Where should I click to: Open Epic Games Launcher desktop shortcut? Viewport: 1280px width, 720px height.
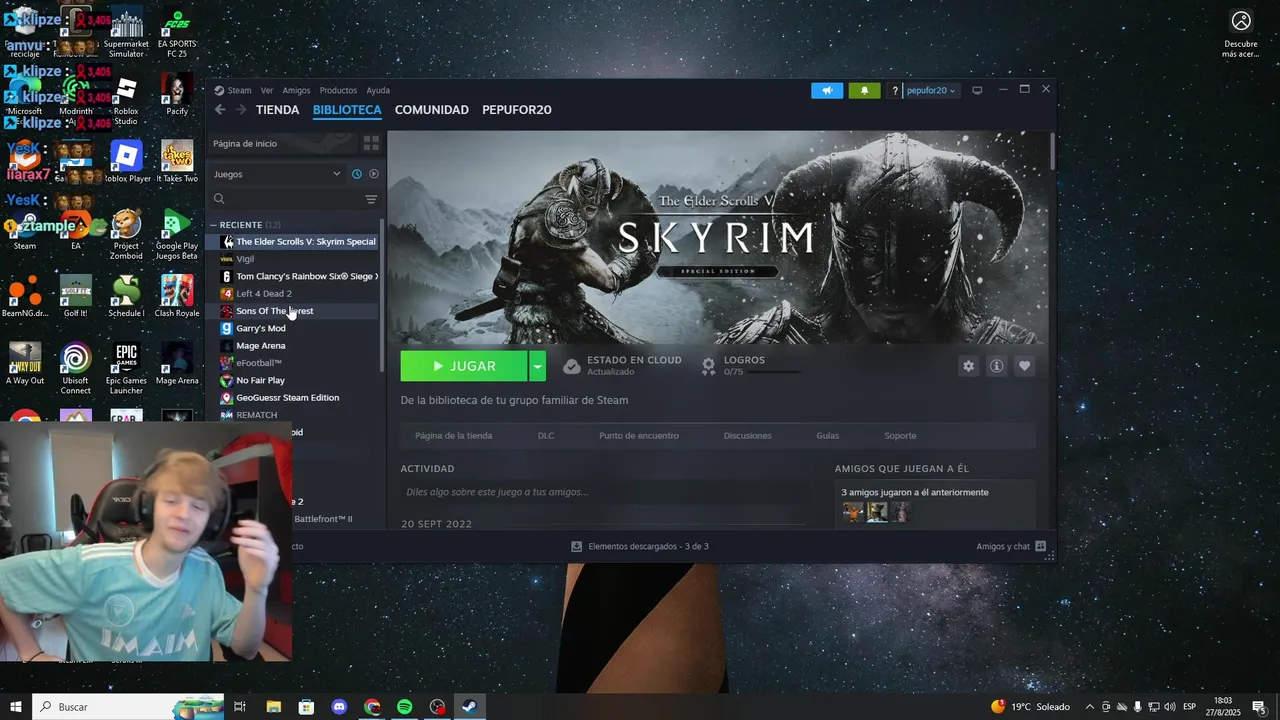[126, 368]
